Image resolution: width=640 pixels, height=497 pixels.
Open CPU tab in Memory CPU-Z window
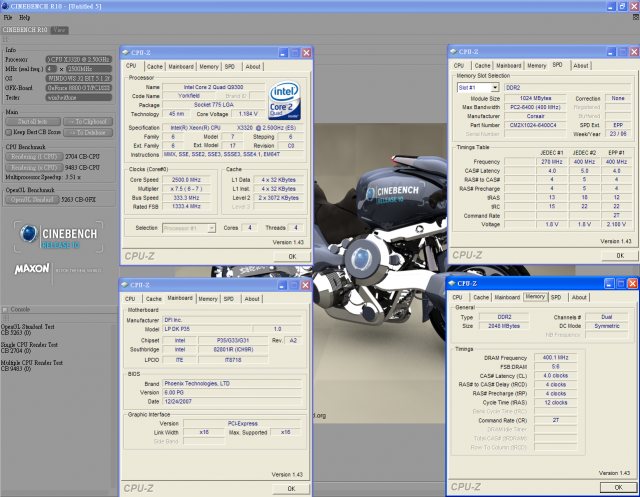(x=458, y=297)
